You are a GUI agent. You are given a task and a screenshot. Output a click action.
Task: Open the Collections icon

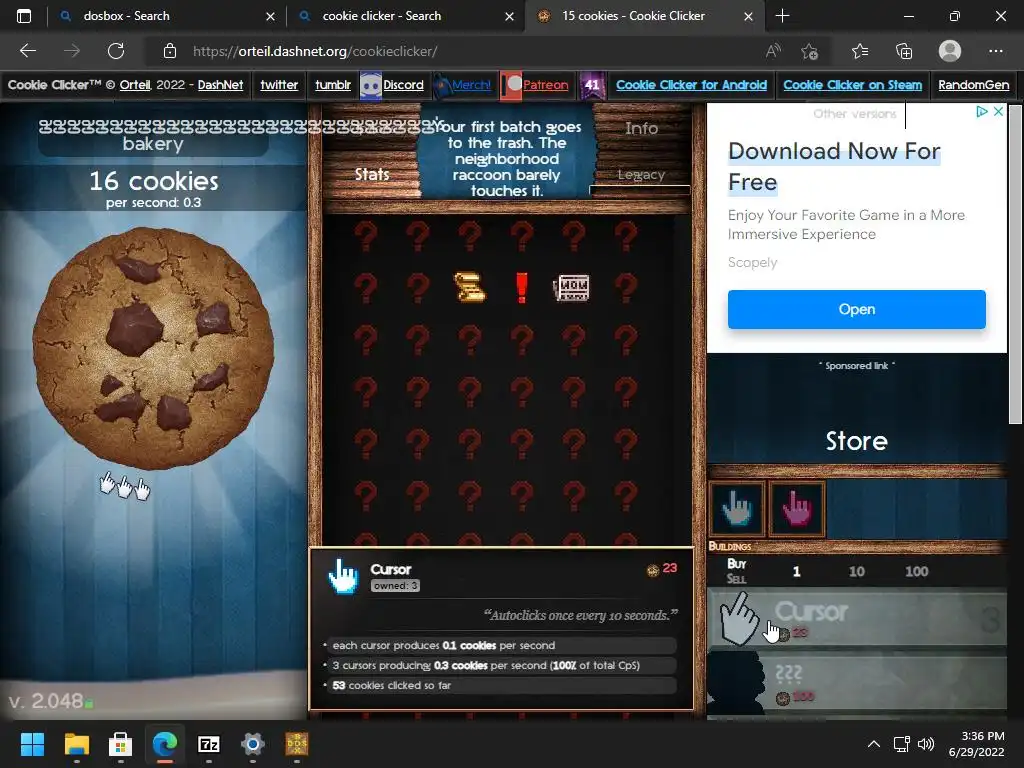(904, 51)
